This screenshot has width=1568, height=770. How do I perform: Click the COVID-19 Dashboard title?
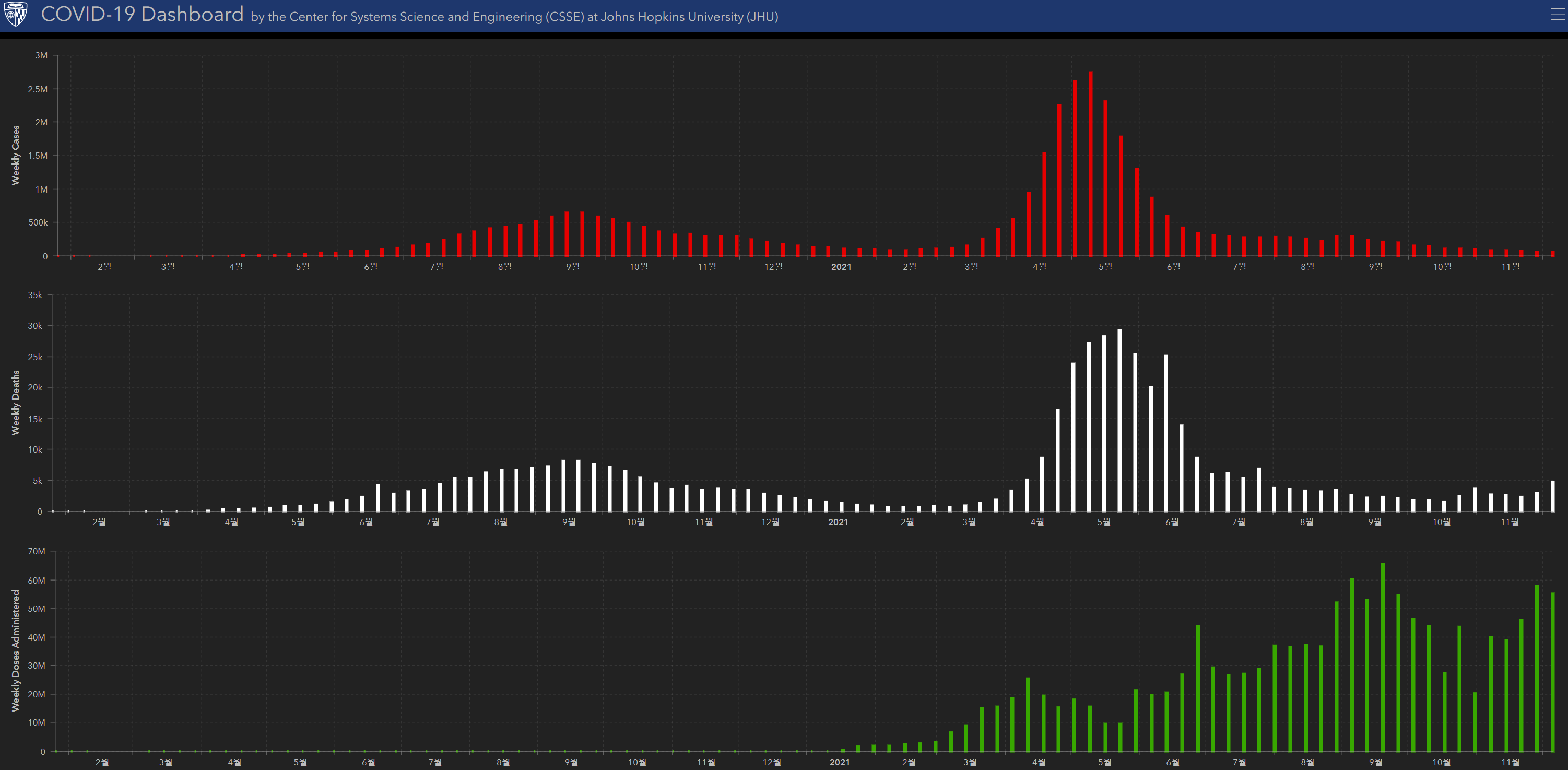(x=143, y=14)
